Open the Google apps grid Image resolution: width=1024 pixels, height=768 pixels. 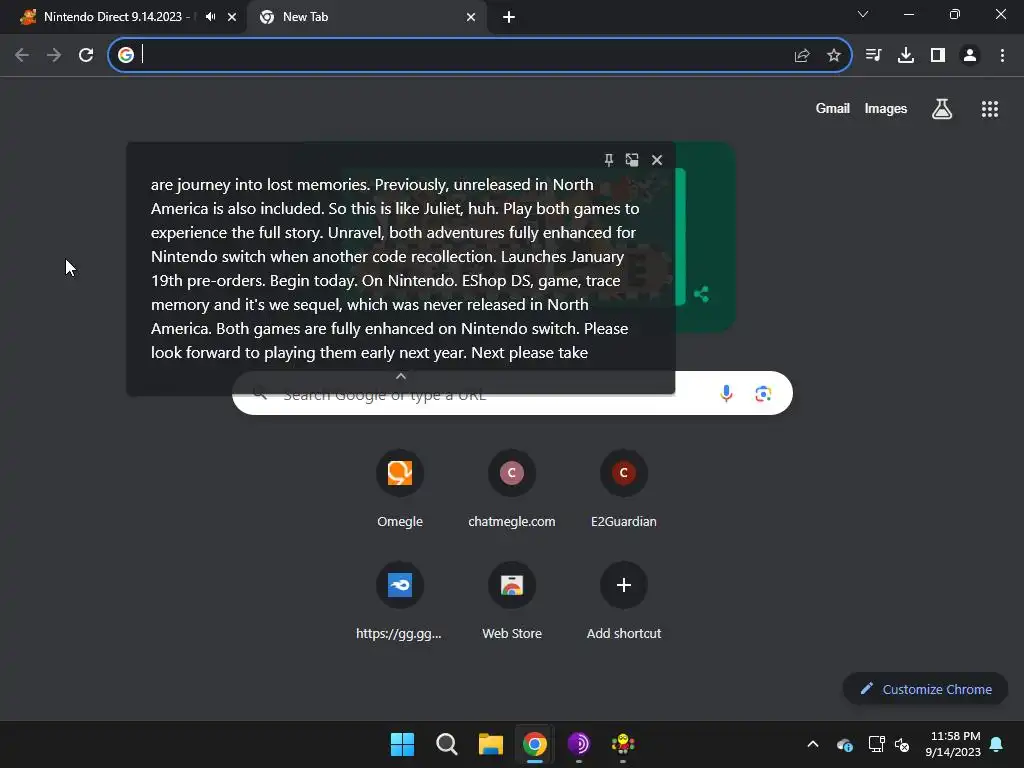(989, 109)
